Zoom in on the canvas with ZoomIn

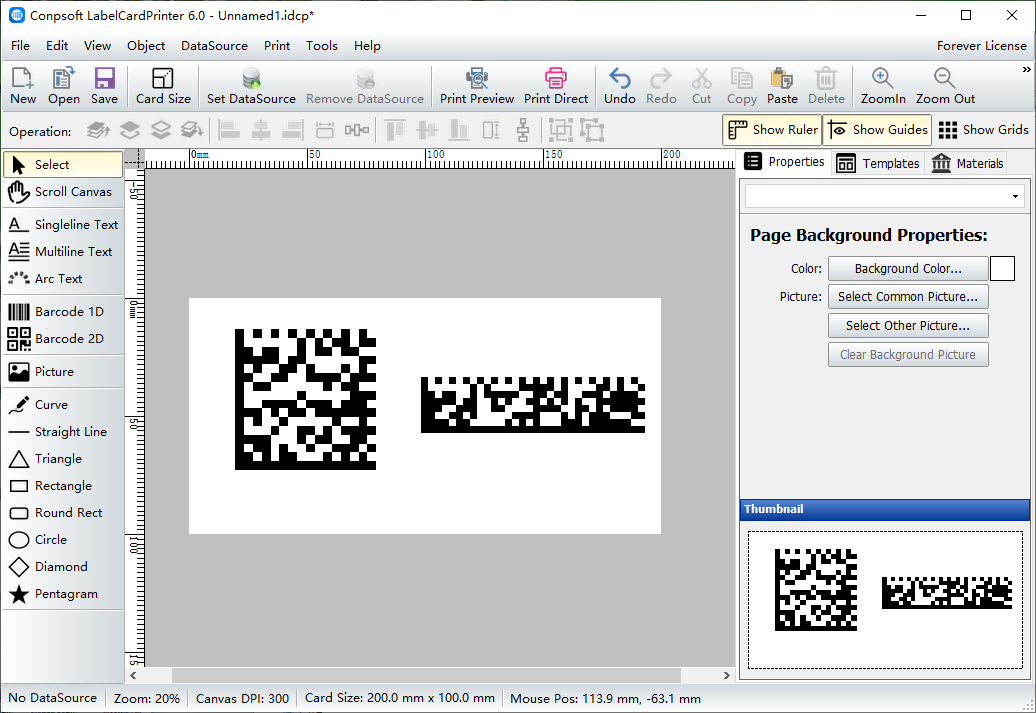point(883,86)
